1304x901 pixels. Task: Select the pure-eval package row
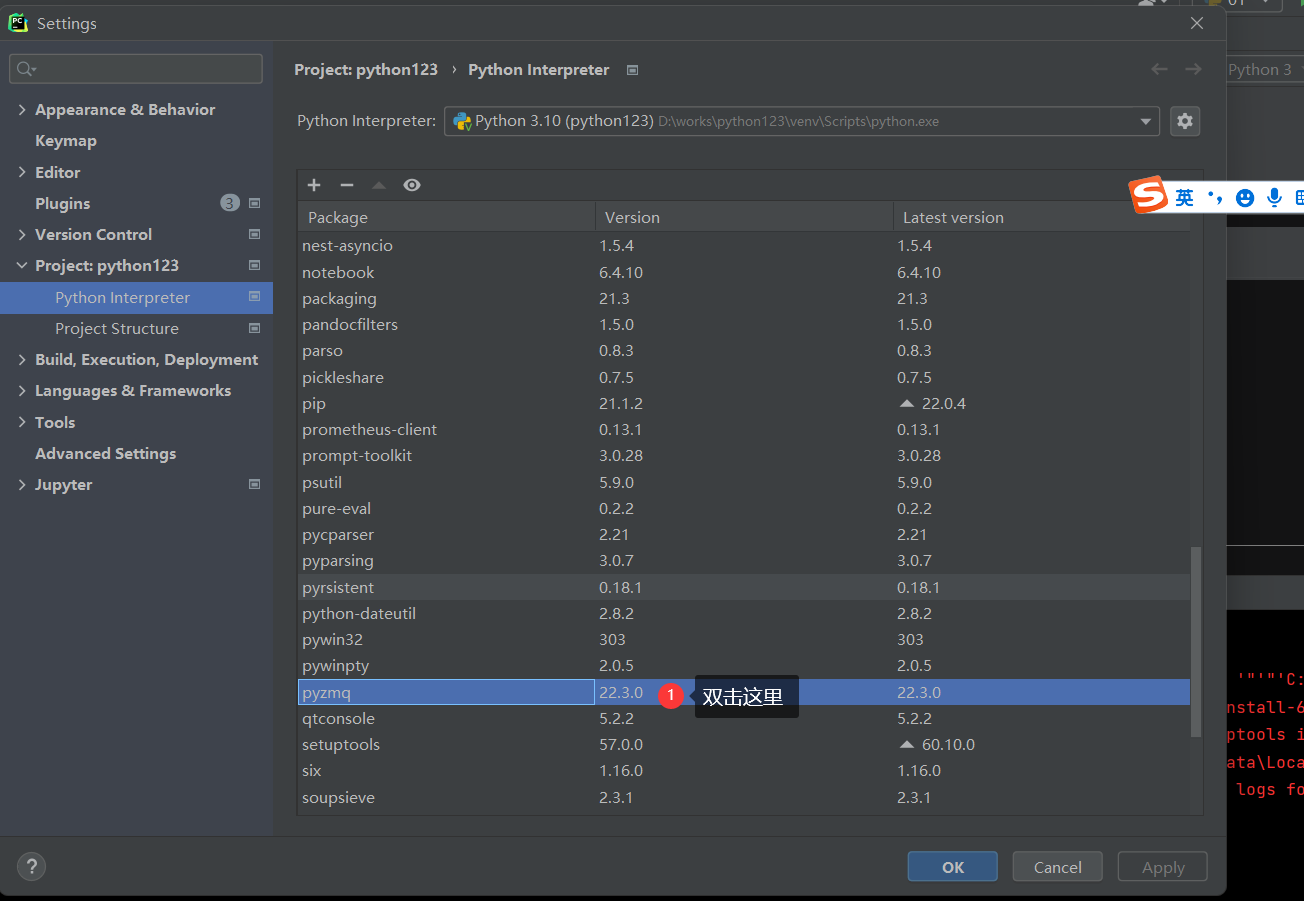tap(744, 508)
